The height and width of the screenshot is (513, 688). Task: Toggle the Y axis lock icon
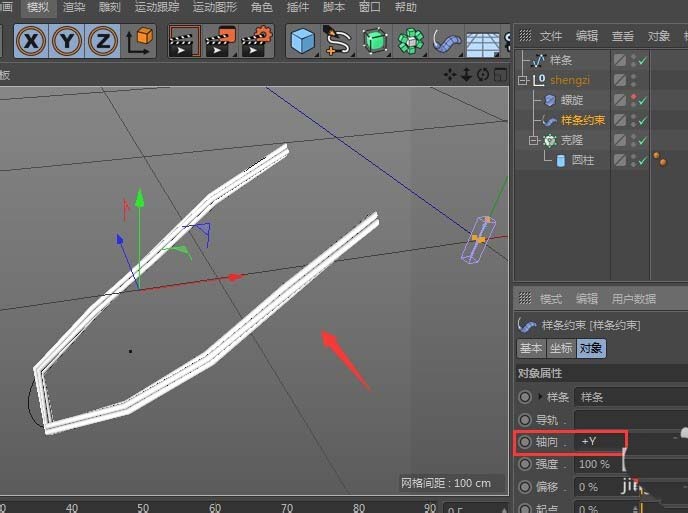click(x=67, y=41)
